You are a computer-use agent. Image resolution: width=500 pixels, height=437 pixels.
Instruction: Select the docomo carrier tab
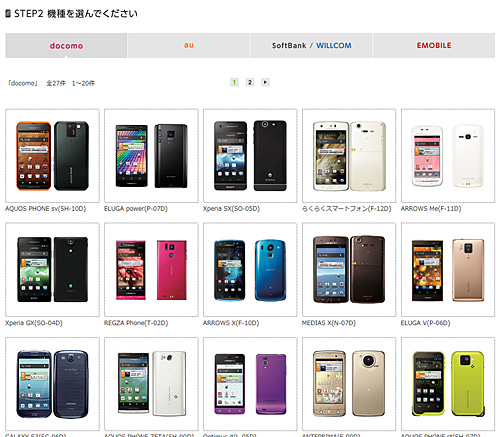[66, 45]
